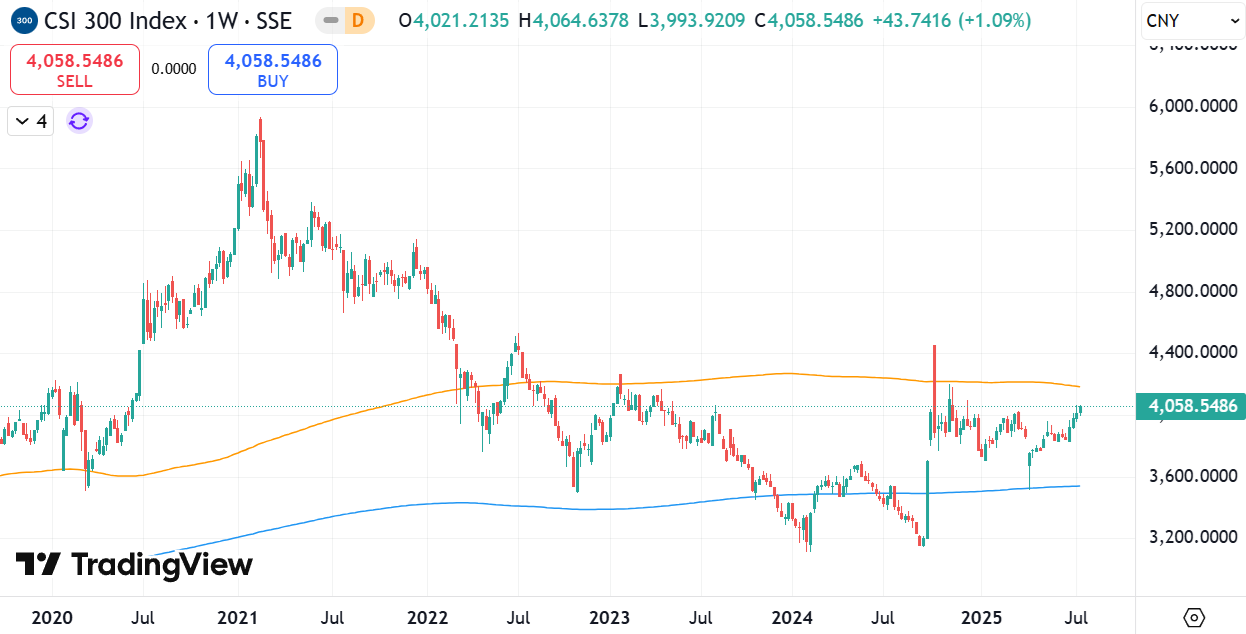The width and height of the screenshot is (1246, 634).
Task: Click the blue BUY price button
Action: pos(273,70)
